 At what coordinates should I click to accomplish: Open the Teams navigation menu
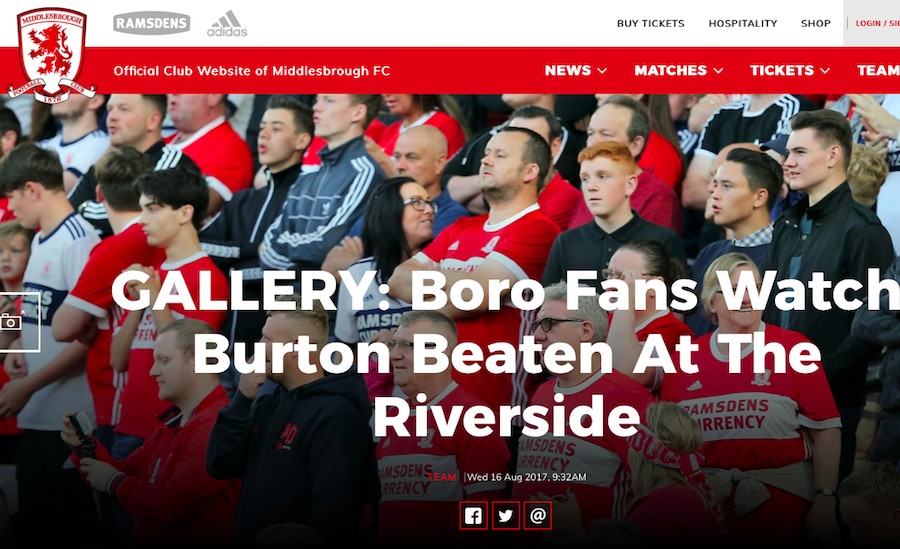click(878, 70)
